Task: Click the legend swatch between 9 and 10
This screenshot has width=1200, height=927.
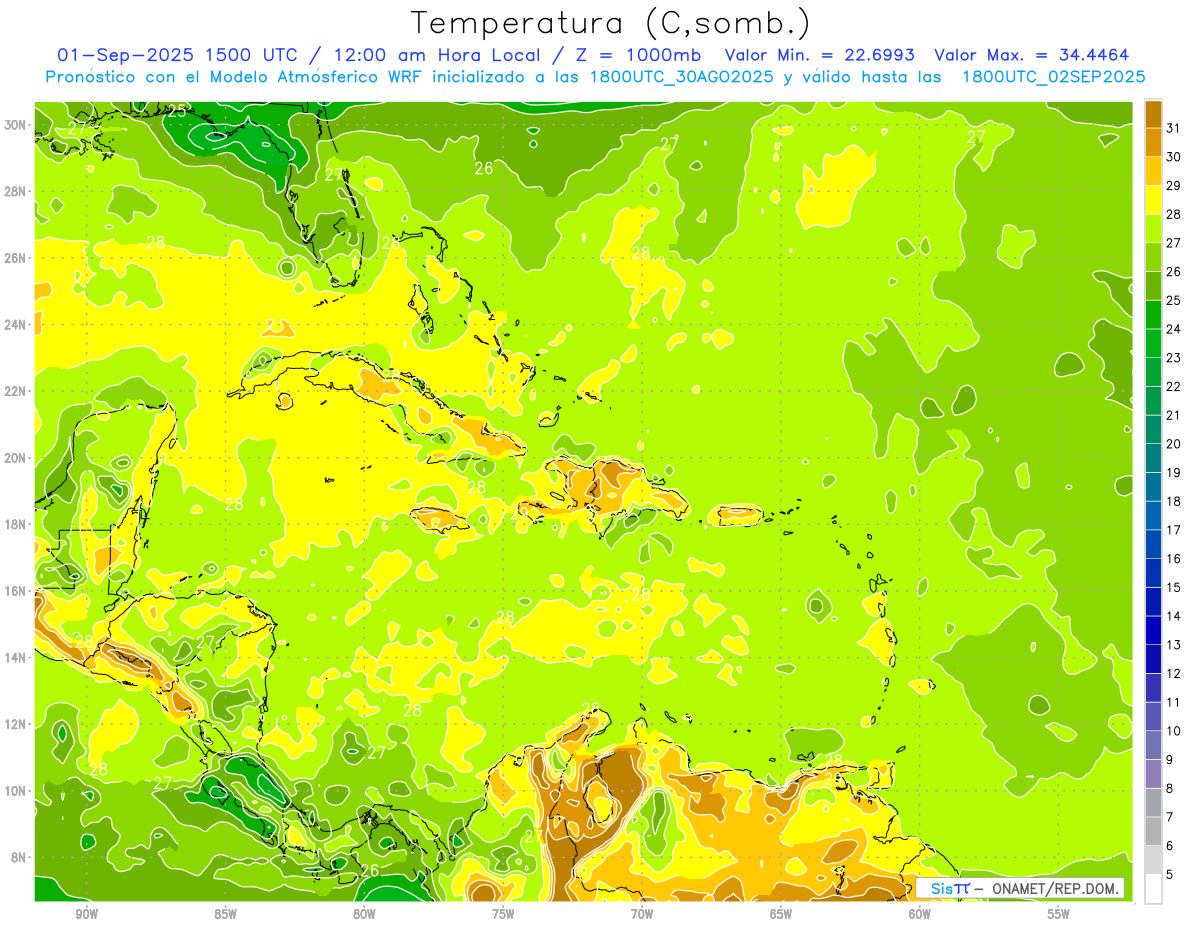Action: [x=1153, y=745]
